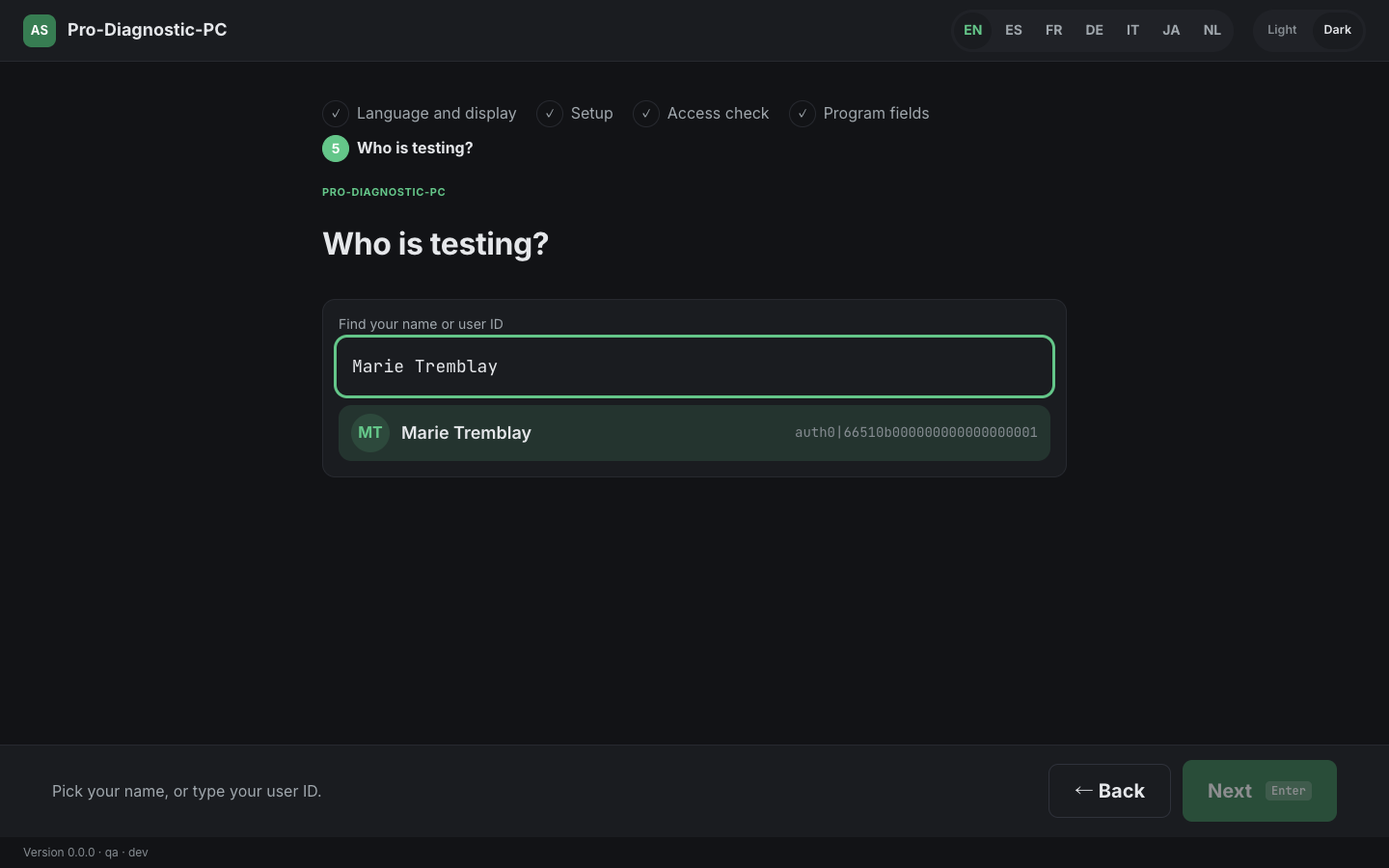Image resolution: width=1389 pixels, height=868 pixels.
Task: Click the Setup step checkmark icon
Action: pyautogui.click(x=550, y=114)
